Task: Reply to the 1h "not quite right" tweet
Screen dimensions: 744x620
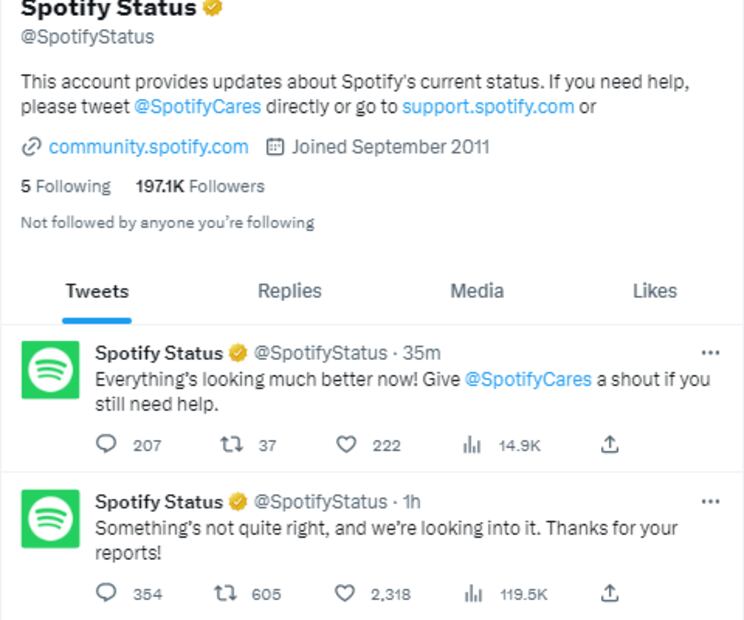Action: click(x=106, y=593)
